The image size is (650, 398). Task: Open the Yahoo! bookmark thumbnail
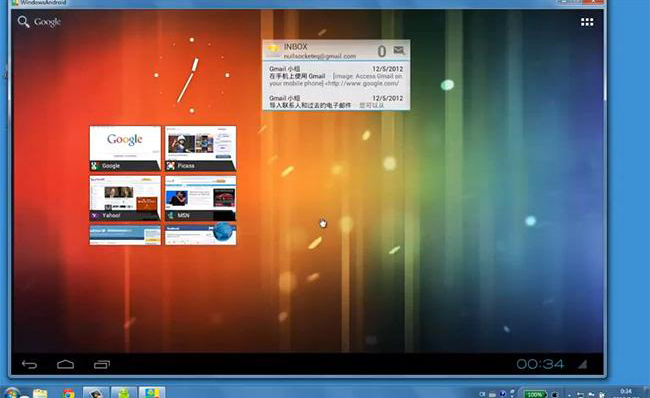tap(125, 199)
